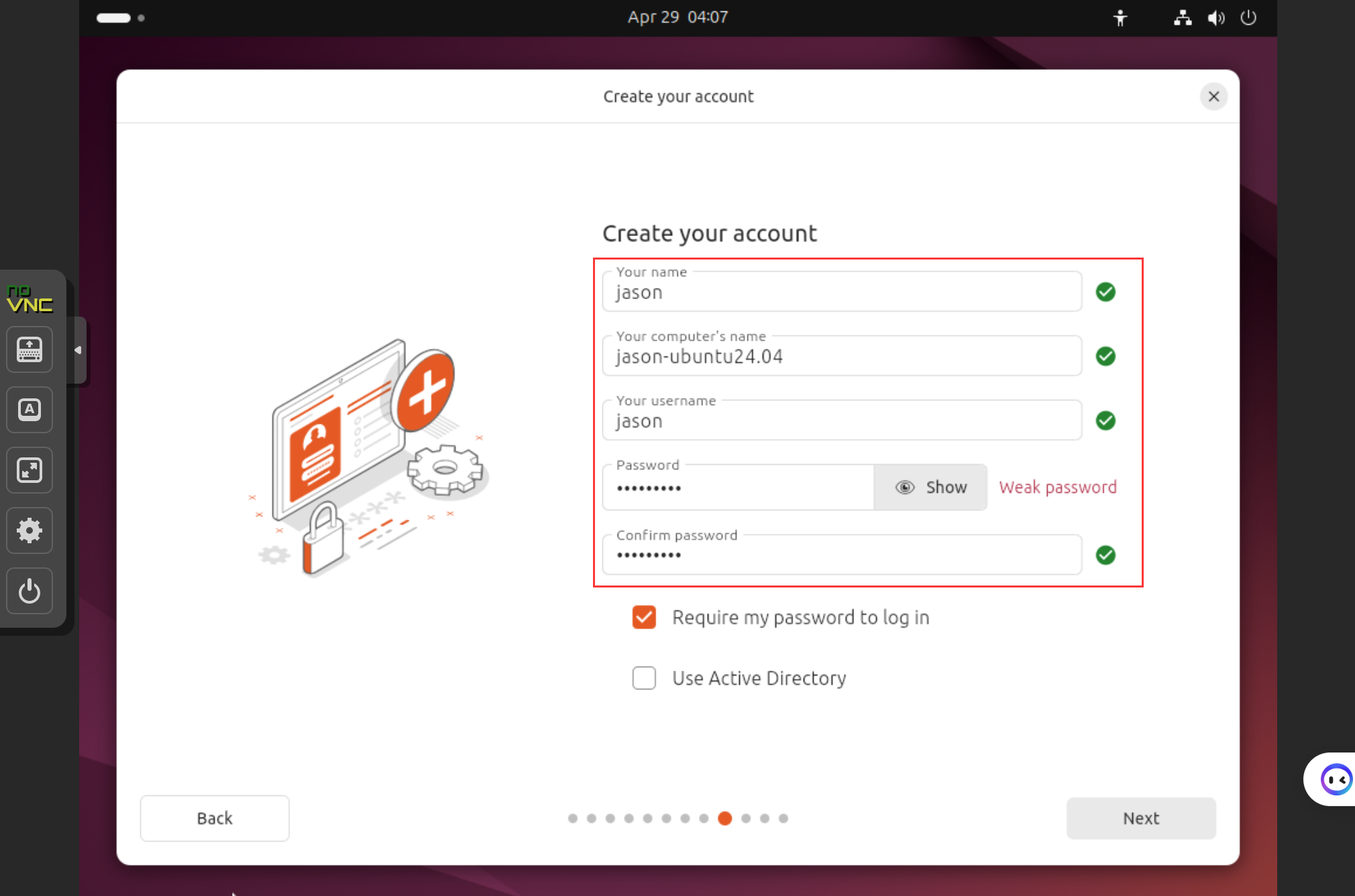This screenshot has height=896, width=1355.
Task: Click the active orange progress dot
Action: pyautogui.click(x=724, y=818)
